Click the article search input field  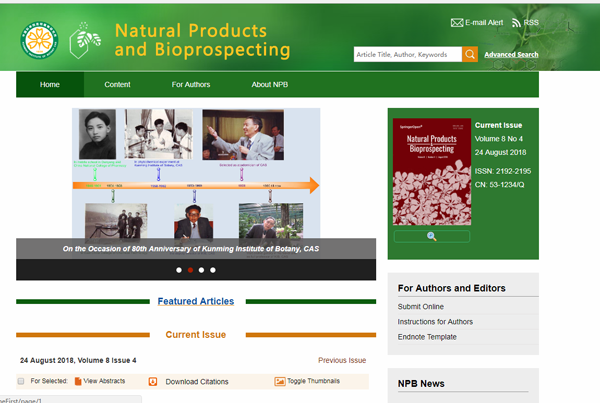(408, 54)
